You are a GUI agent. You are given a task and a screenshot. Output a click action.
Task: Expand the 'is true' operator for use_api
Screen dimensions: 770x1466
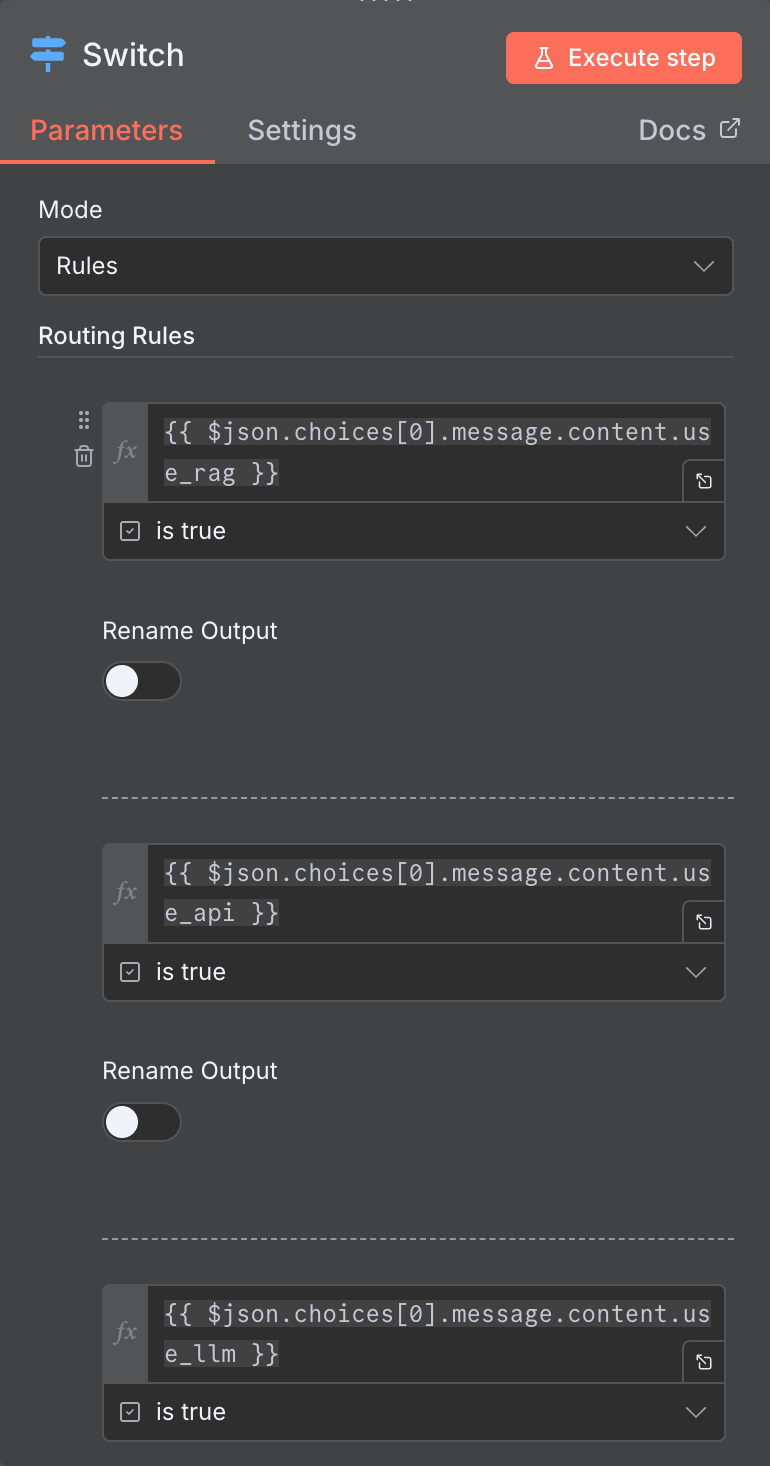[x=413, y=972]
